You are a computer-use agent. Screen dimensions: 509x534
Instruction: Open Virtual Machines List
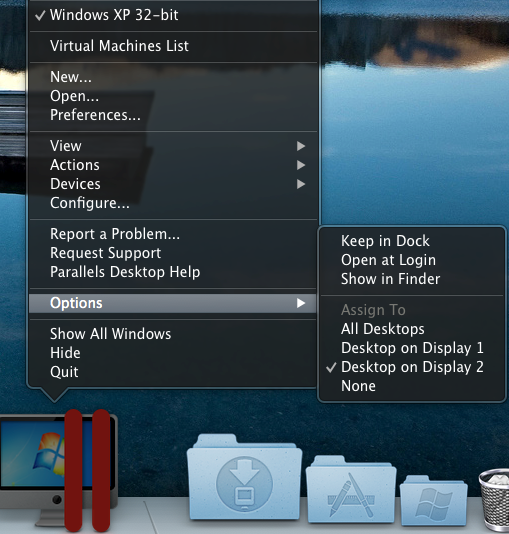click(173, 46)
